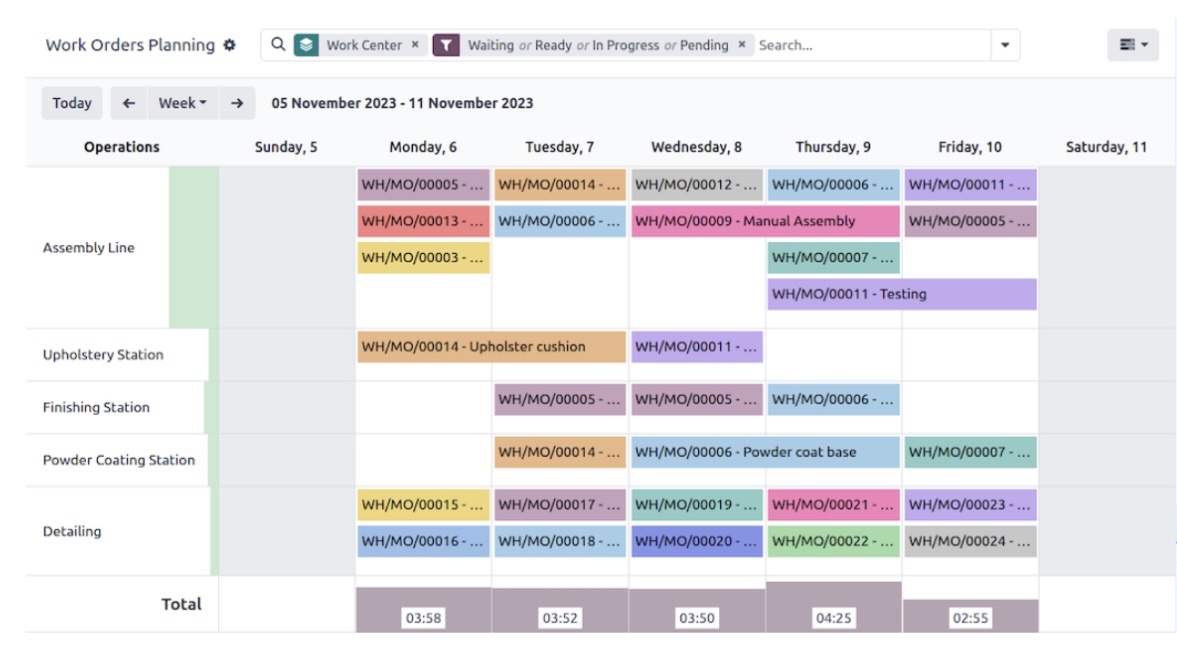Viewport: 1177px width, 657px height.
Task: Click the Thursday total 04:25 bar
Action: [833, 607]
